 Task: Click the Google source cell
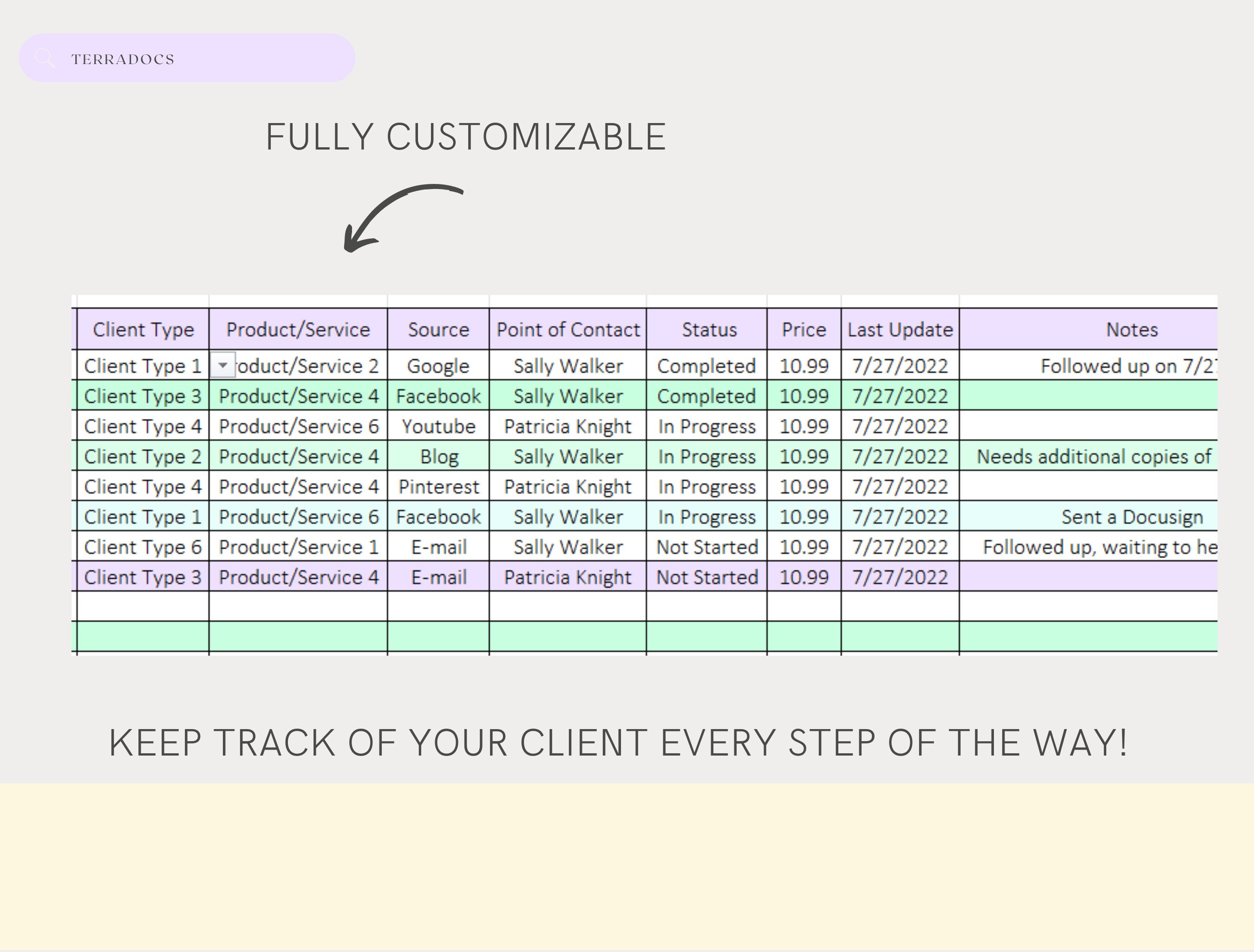[x=438, y=366]
